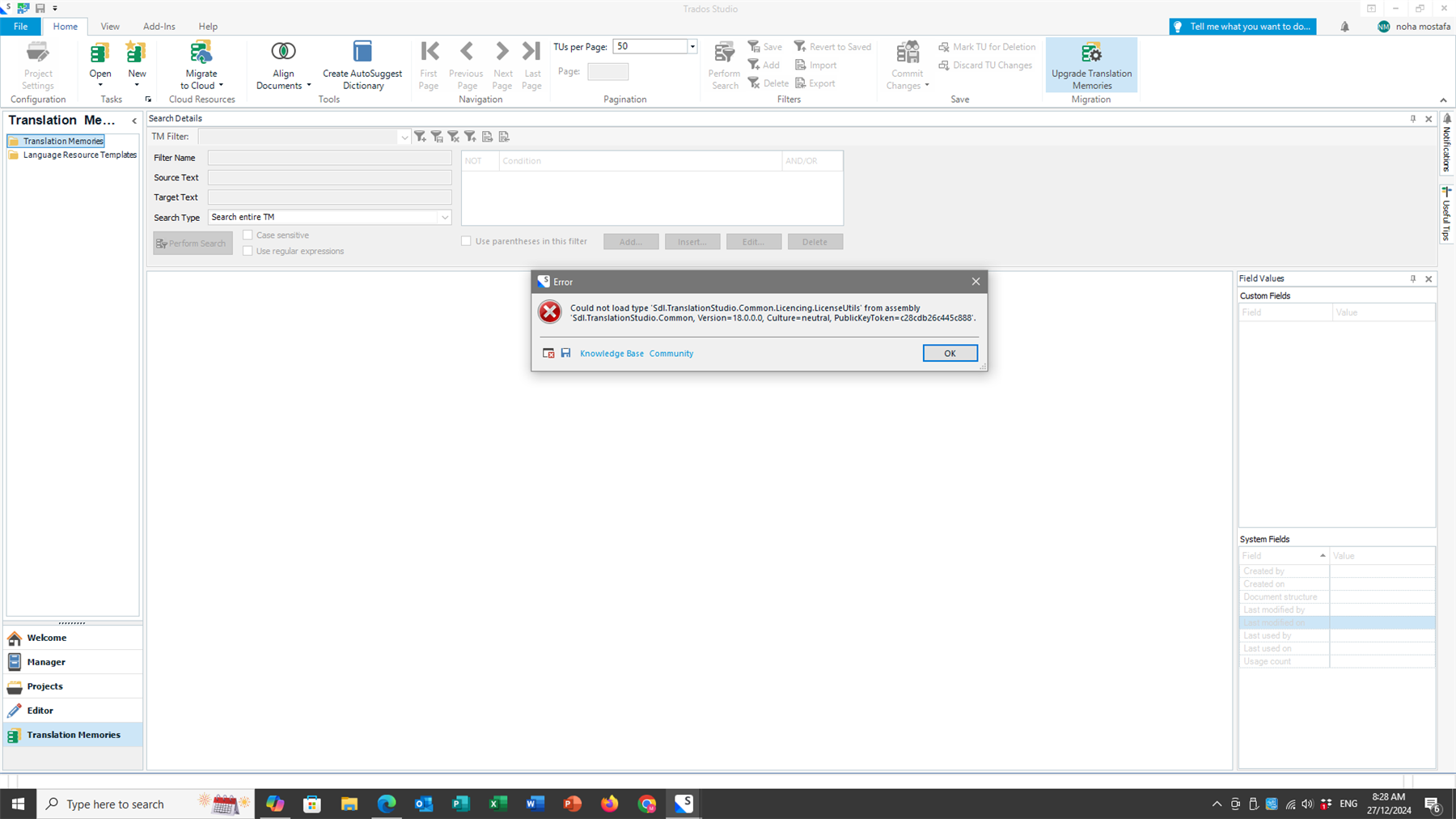Screen dimensions: 1456x819
Task: Toggle Use parentheses in this filter
Action: pyautogui.click(x=466, y=241)
